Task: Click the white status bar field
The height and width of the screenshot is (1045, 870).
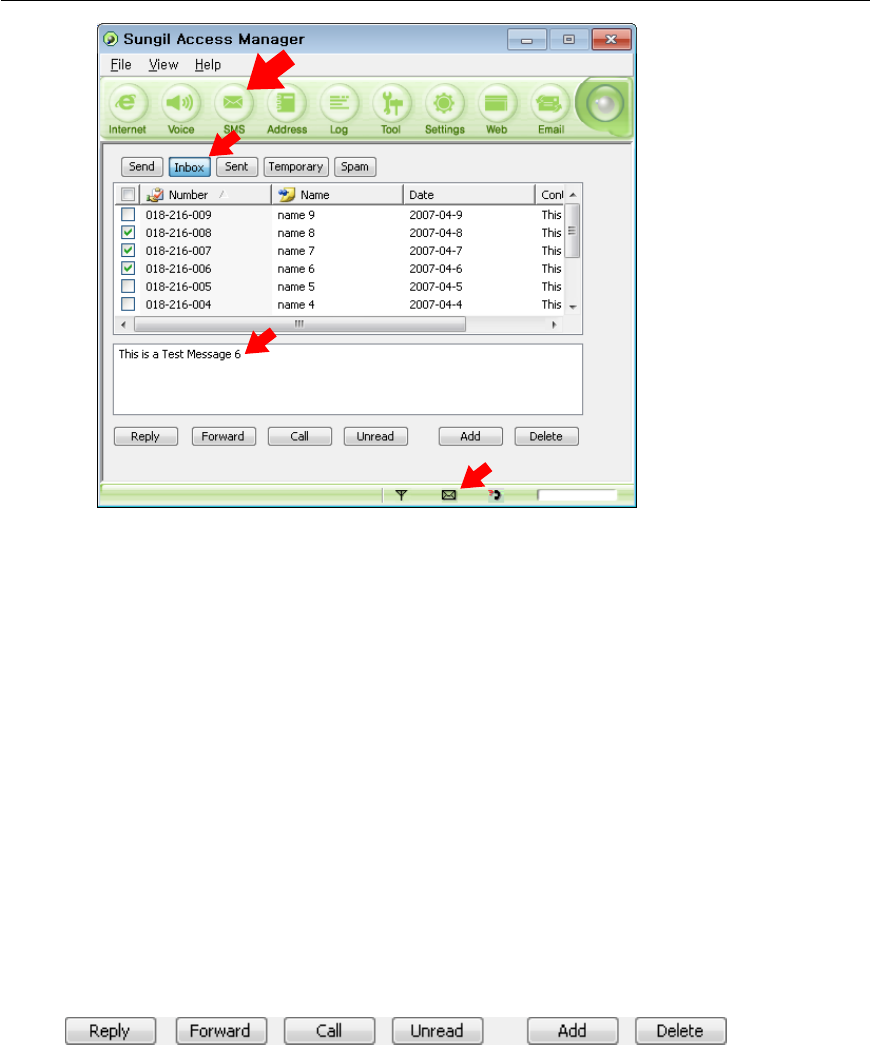Action: tap(577, 495)
